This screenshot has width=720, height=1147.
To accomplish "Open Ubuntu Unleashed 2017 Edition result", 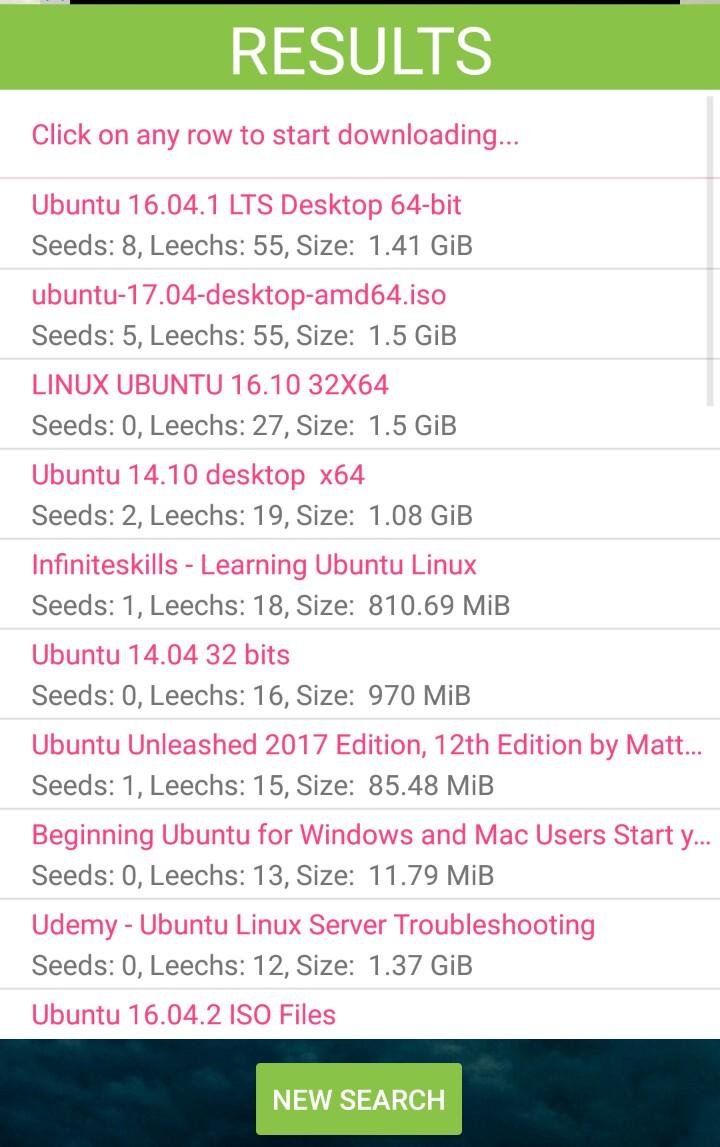I will 366,745.
